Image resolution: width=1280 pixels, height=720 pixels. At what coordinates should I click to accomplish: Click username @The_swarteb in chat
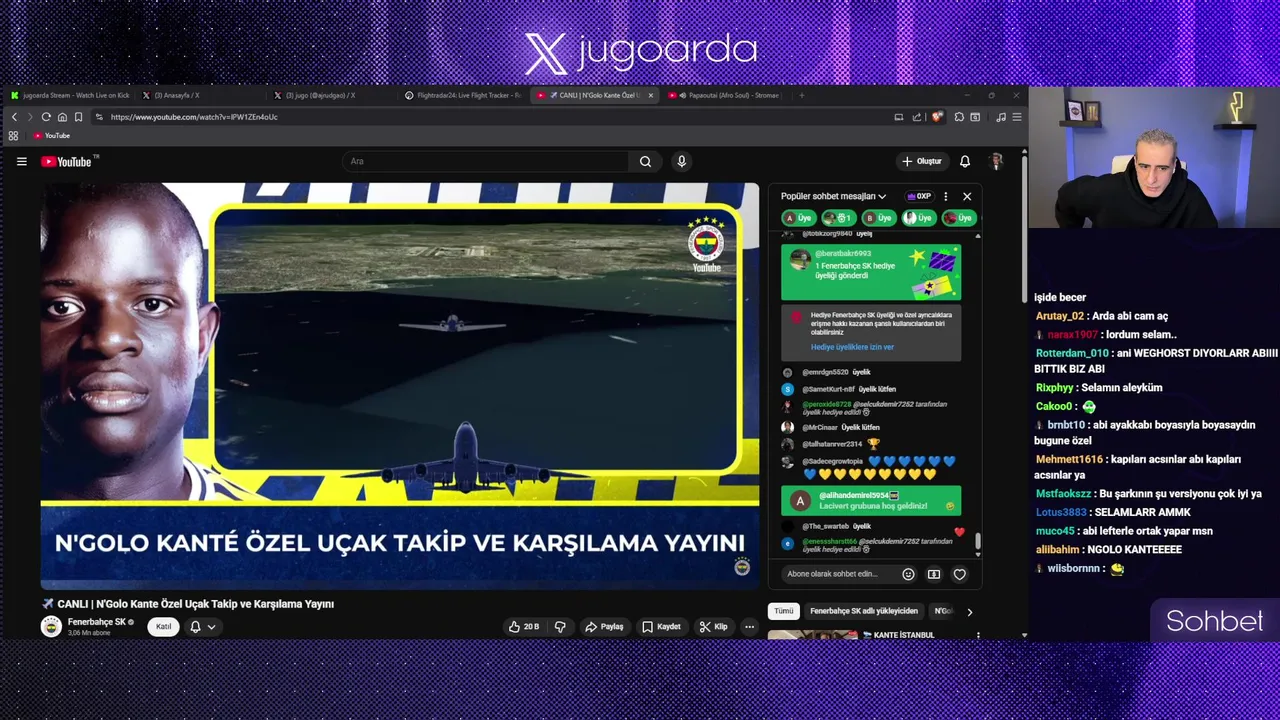[825, 526]
